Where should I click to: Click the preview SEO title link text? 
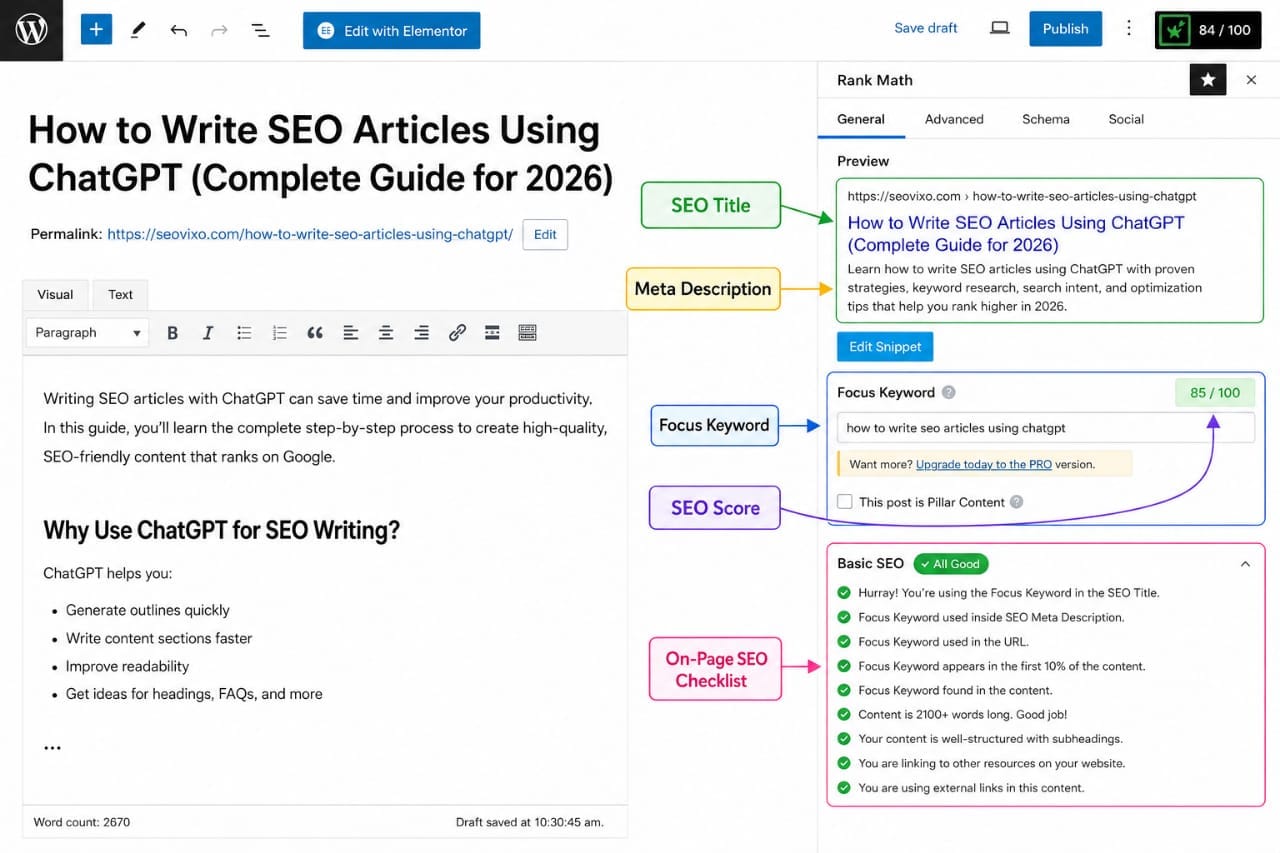1016,234
